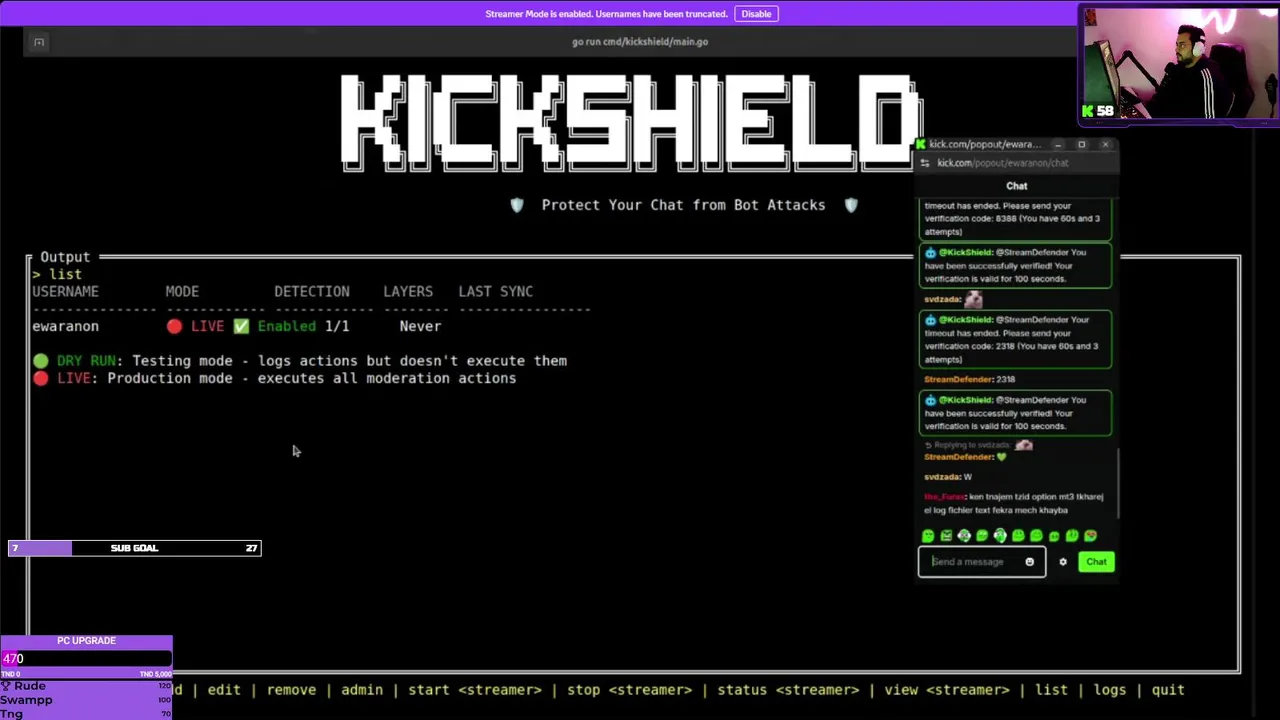Click the Swampp leaderboard entry
1280x720 pixels.
[26, 700]
